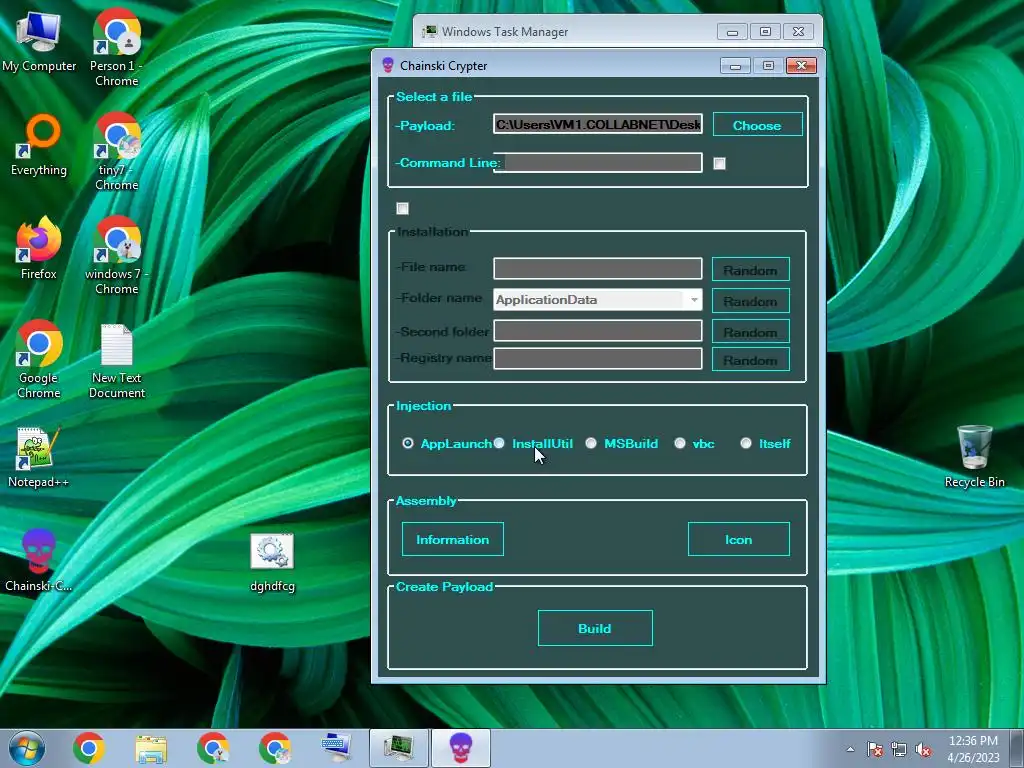The width and height of the screenshot is (1024, 768).
Task: Select the Itself injection option
Action: pyautogui.click(x=746, y=443)
